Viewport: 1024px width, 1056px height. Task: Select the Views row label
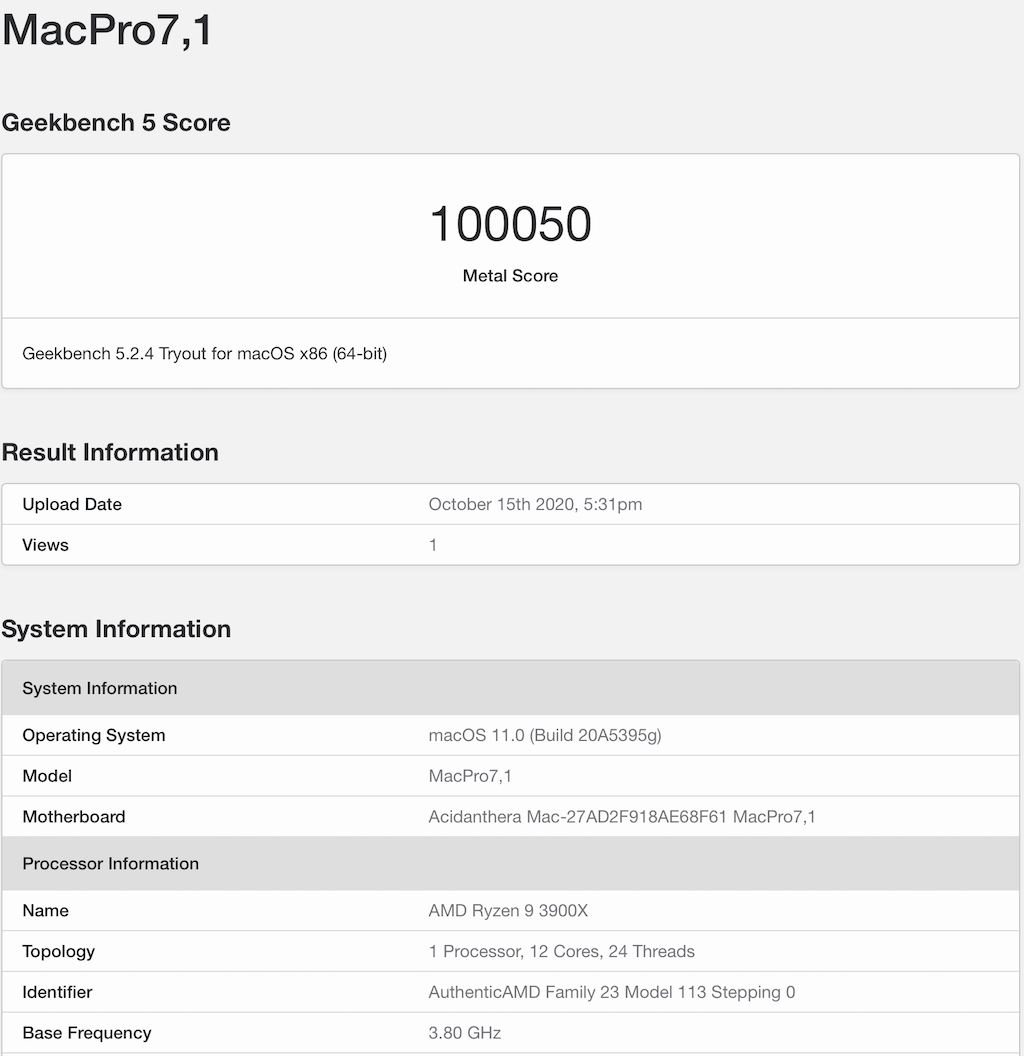(45, 545)
